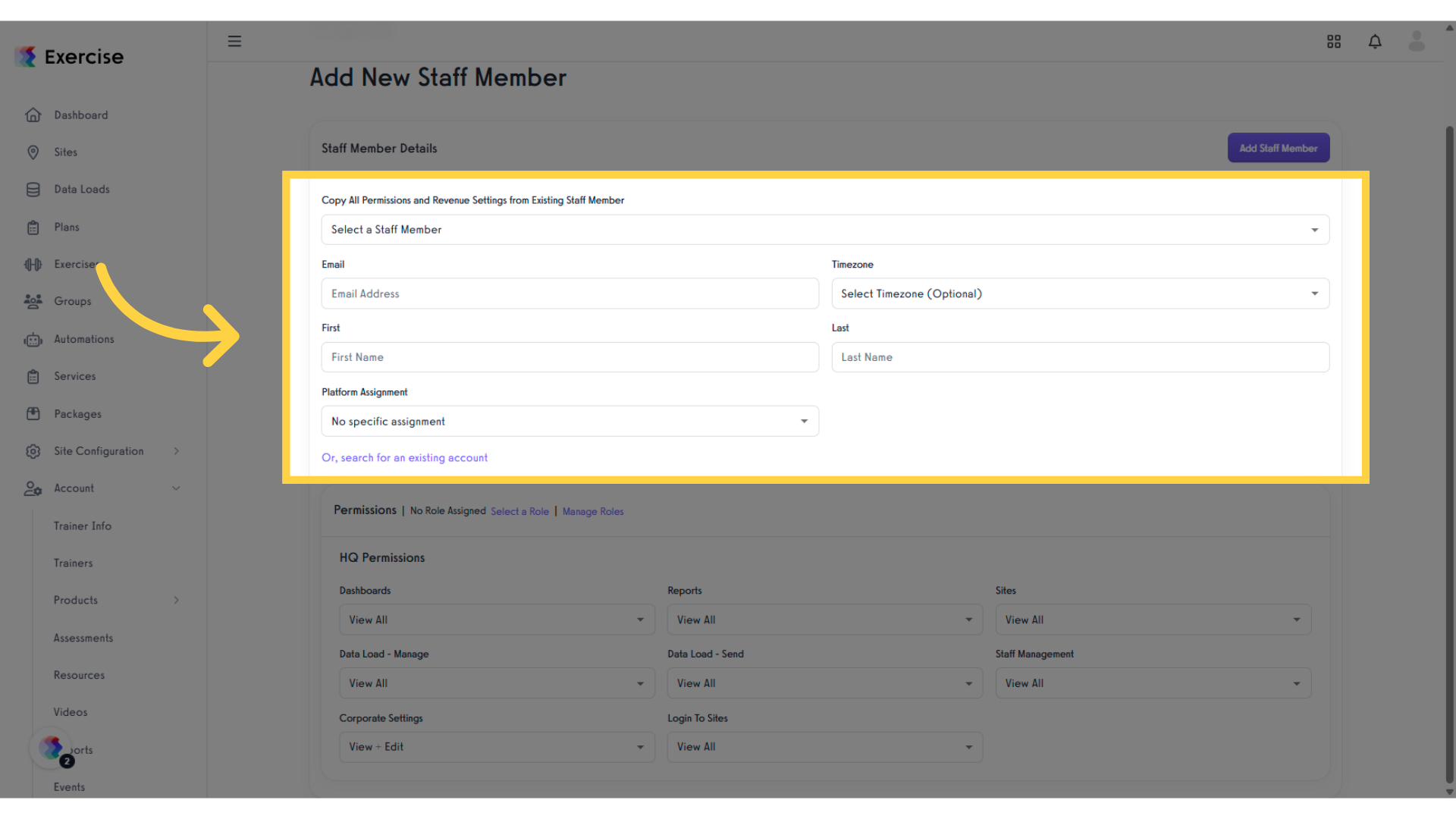The height and width of the screenshot is (819, 1456).
Task: Open the Select Timezone dropdown
Action: click(1080, 293)
